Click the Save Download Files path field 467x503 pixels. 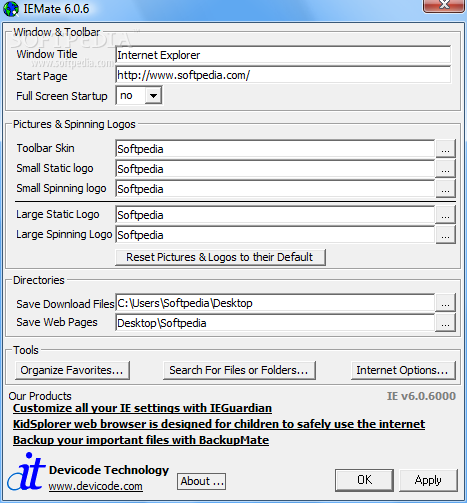tap(275, 303)
